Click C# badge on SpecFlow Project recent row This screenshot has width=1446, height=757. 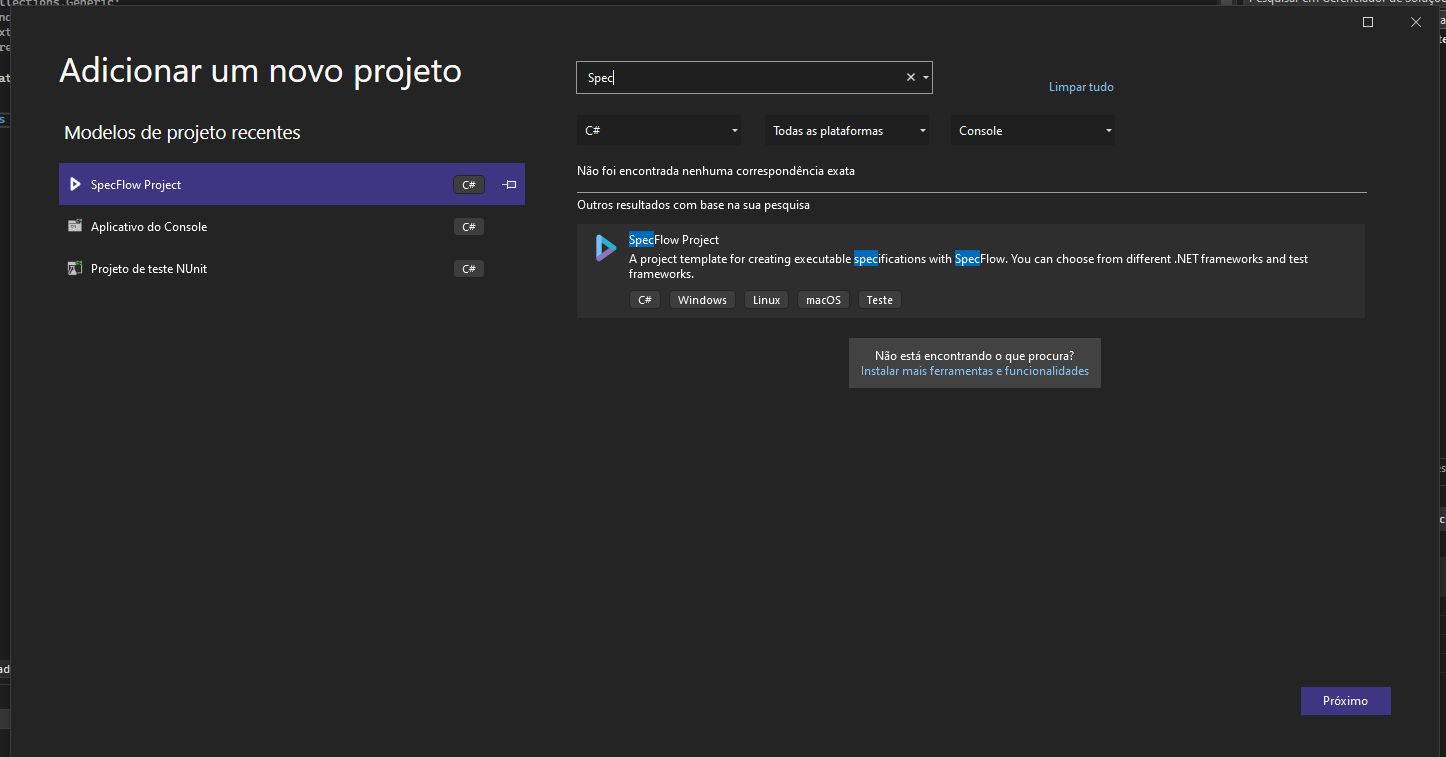469,185
